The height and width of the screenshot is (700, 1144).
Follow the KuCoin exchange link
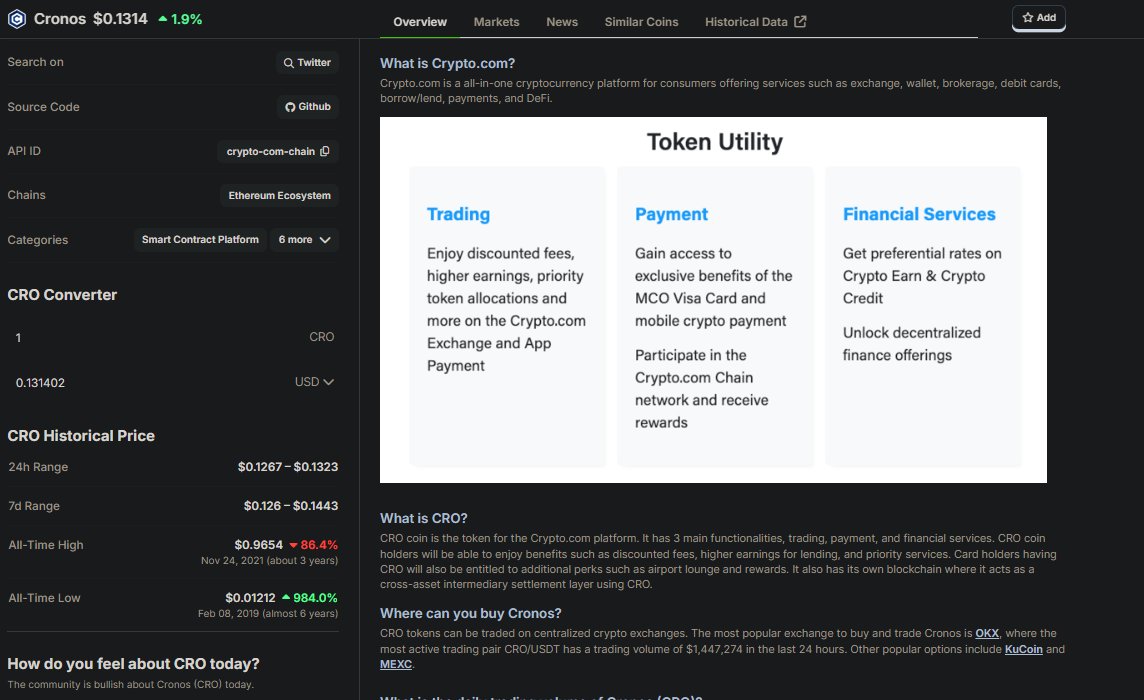pos(1024,650)
